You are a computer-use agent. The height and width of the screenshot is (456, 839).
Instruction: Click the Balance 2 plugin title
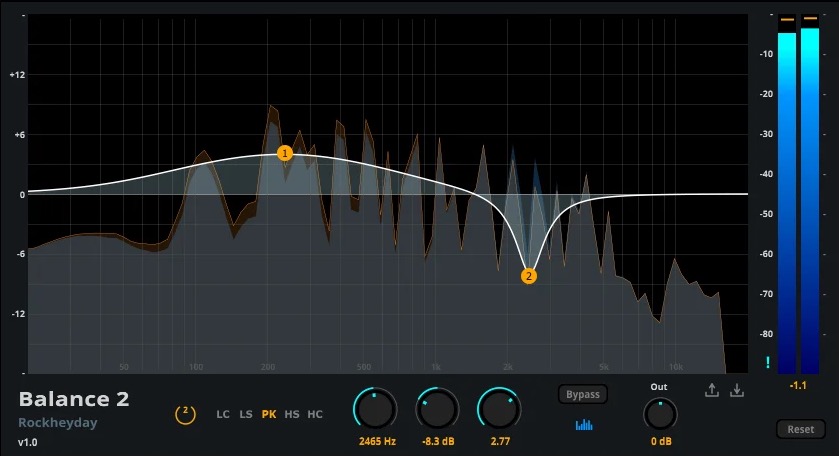pos(74,399)
